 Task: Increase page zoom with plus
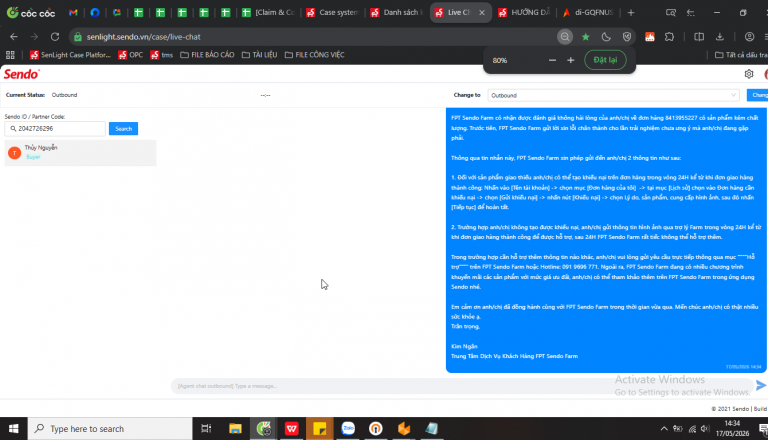pos(571,60)
